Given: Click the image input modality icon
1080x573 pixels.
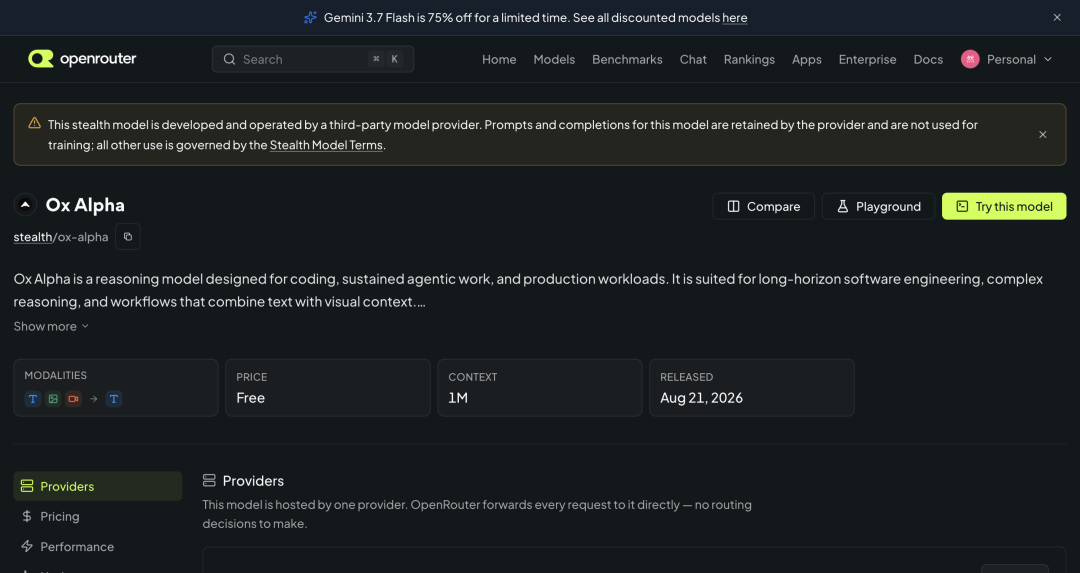Looking at the screenshot, I should [x=53, y=399].
